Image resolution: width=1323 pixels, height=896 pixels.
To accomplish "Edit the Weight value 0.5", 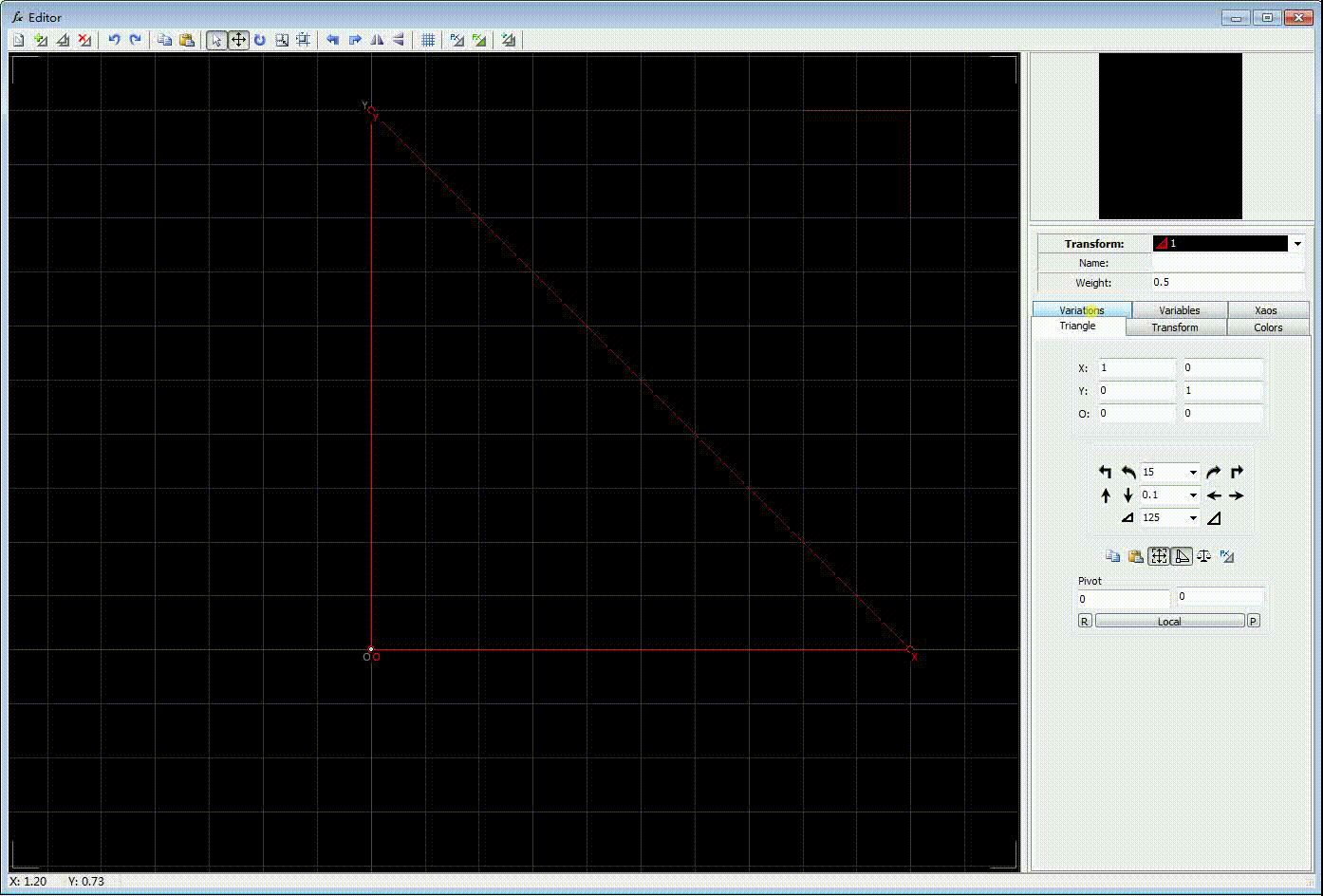I will point(1228,282).
